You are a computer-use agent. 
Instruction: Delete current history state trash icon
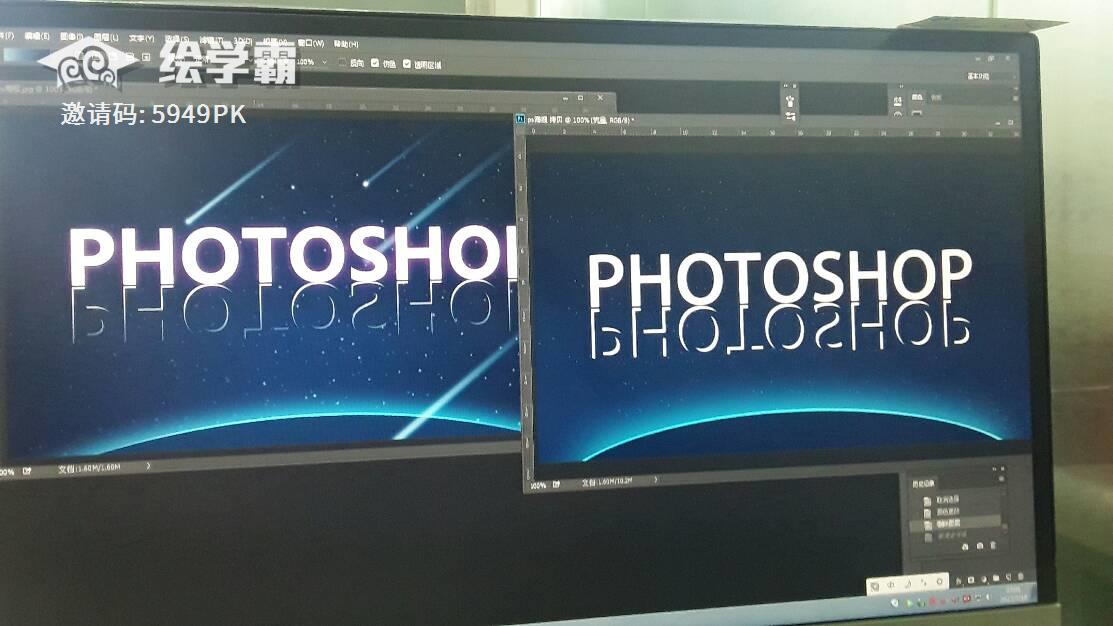993,545
